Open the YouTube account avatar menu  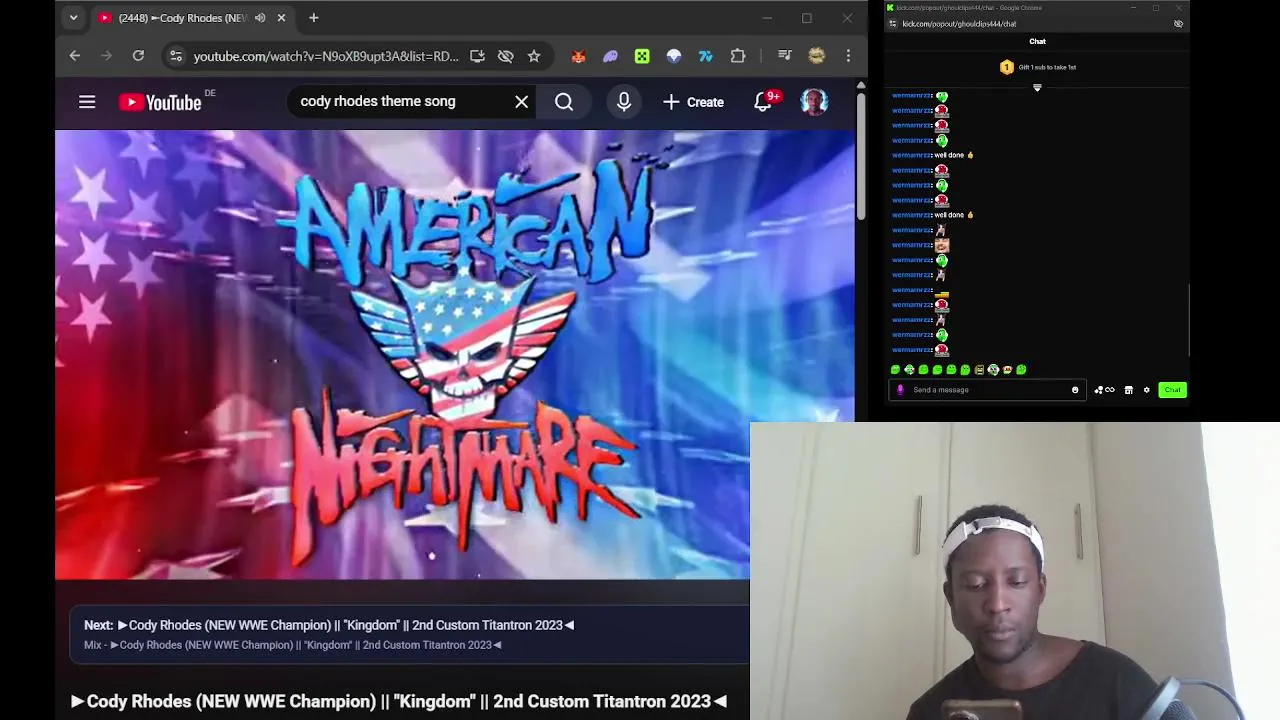[814, 102]
